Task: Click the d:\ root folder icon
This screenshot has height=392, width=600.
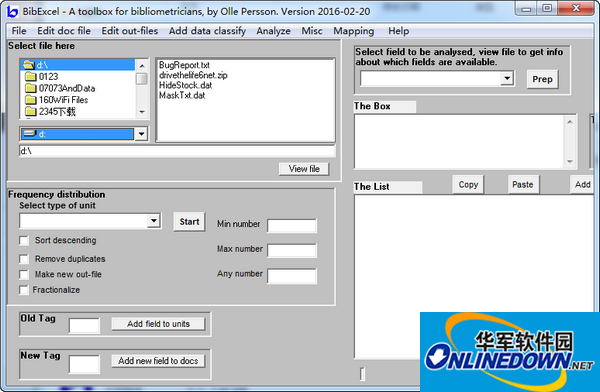Action: pyautogui.click(x=29, y=65)
